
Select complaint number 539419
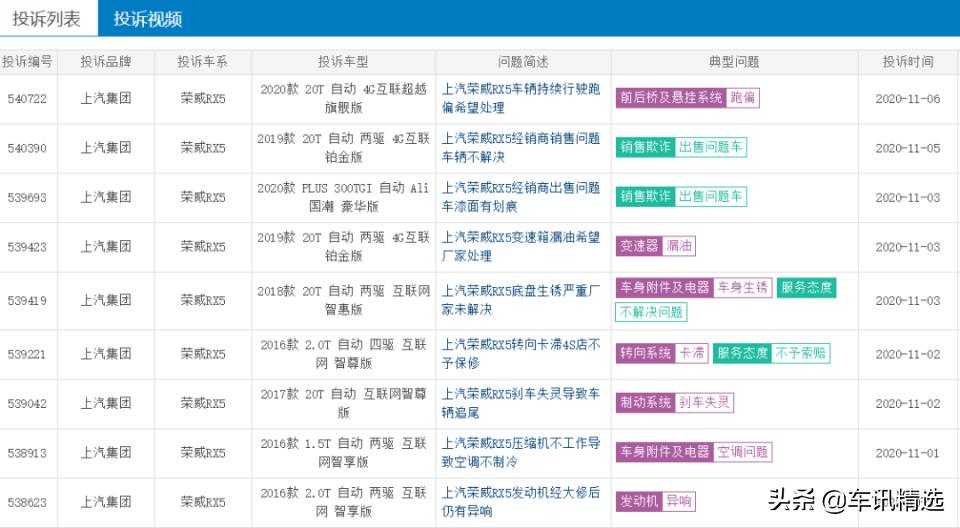pyautogui.click(x=27, y=300)
